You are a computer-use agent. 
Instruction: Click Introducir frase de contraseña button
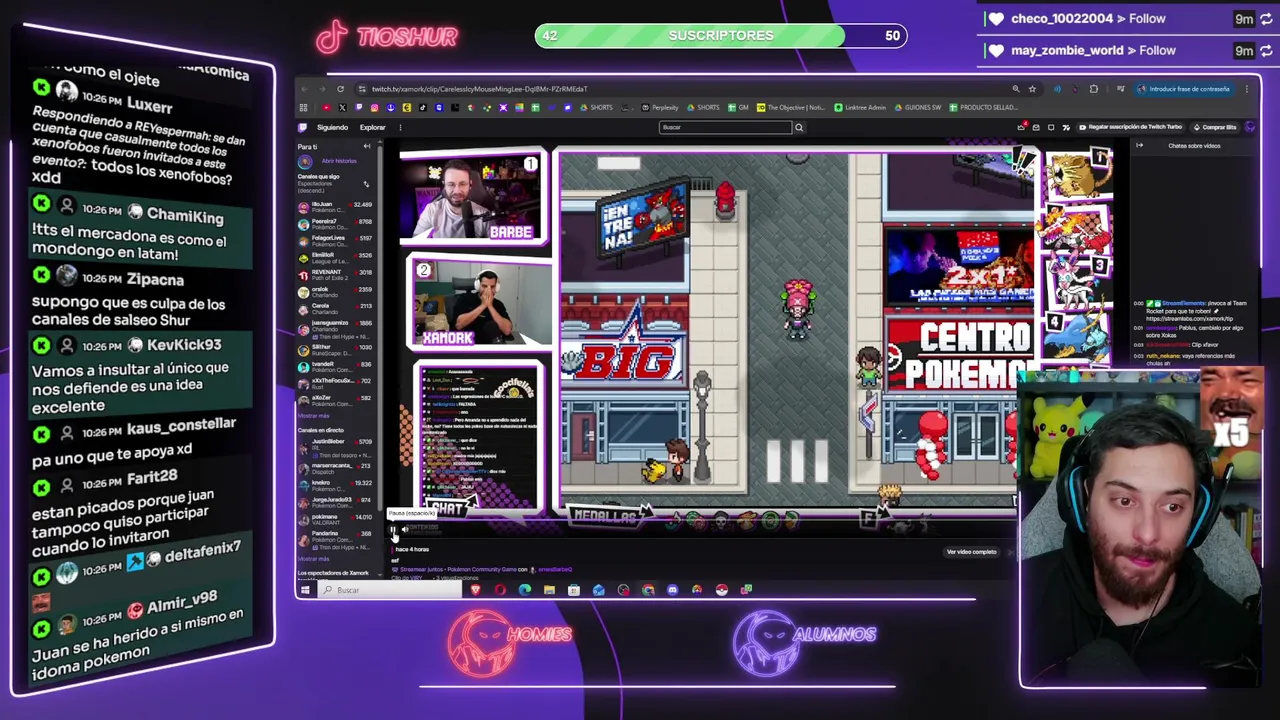[x=1184, y=89]
